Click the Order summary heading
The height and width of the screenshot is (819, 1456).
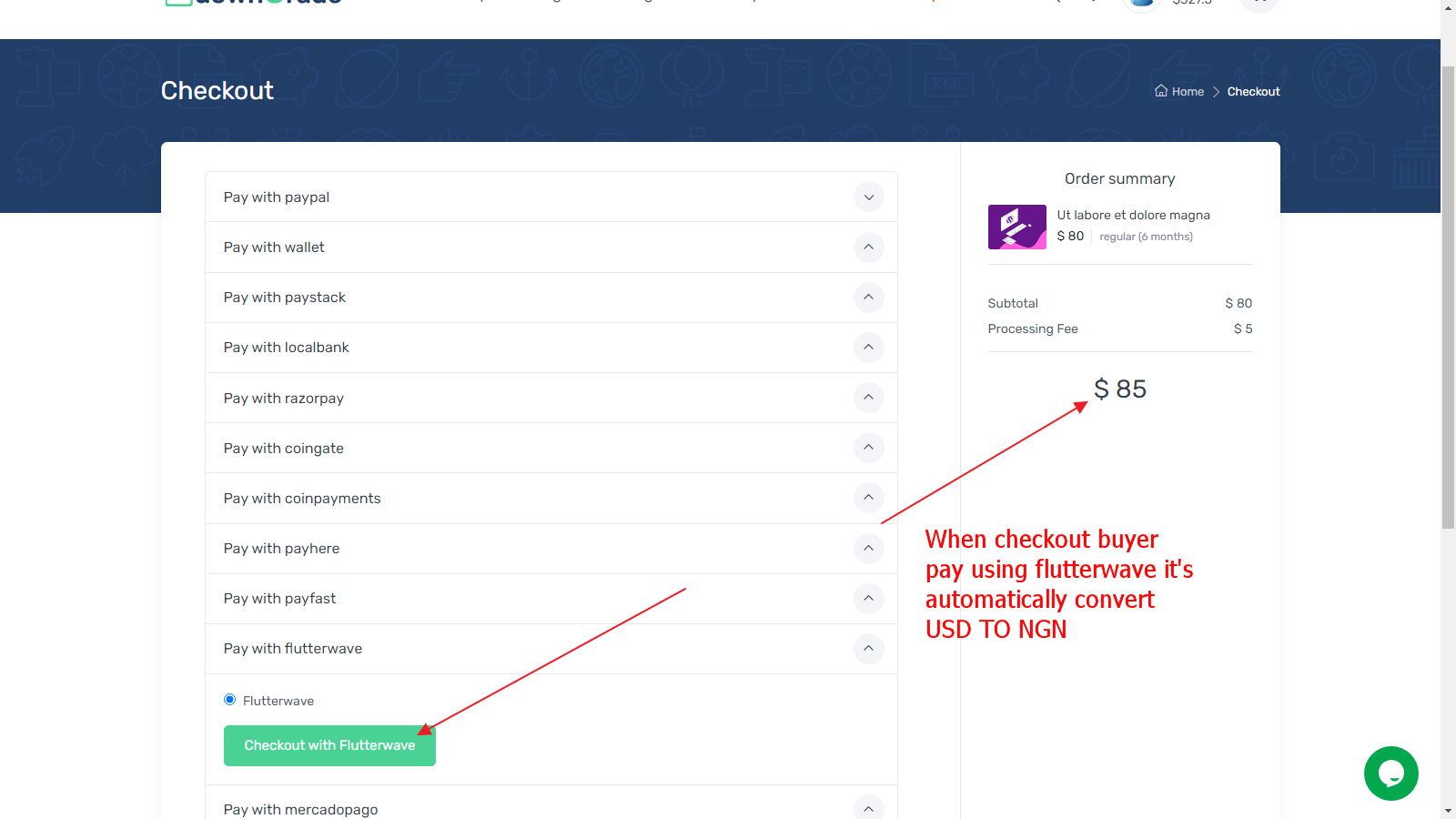point(1120,179)
